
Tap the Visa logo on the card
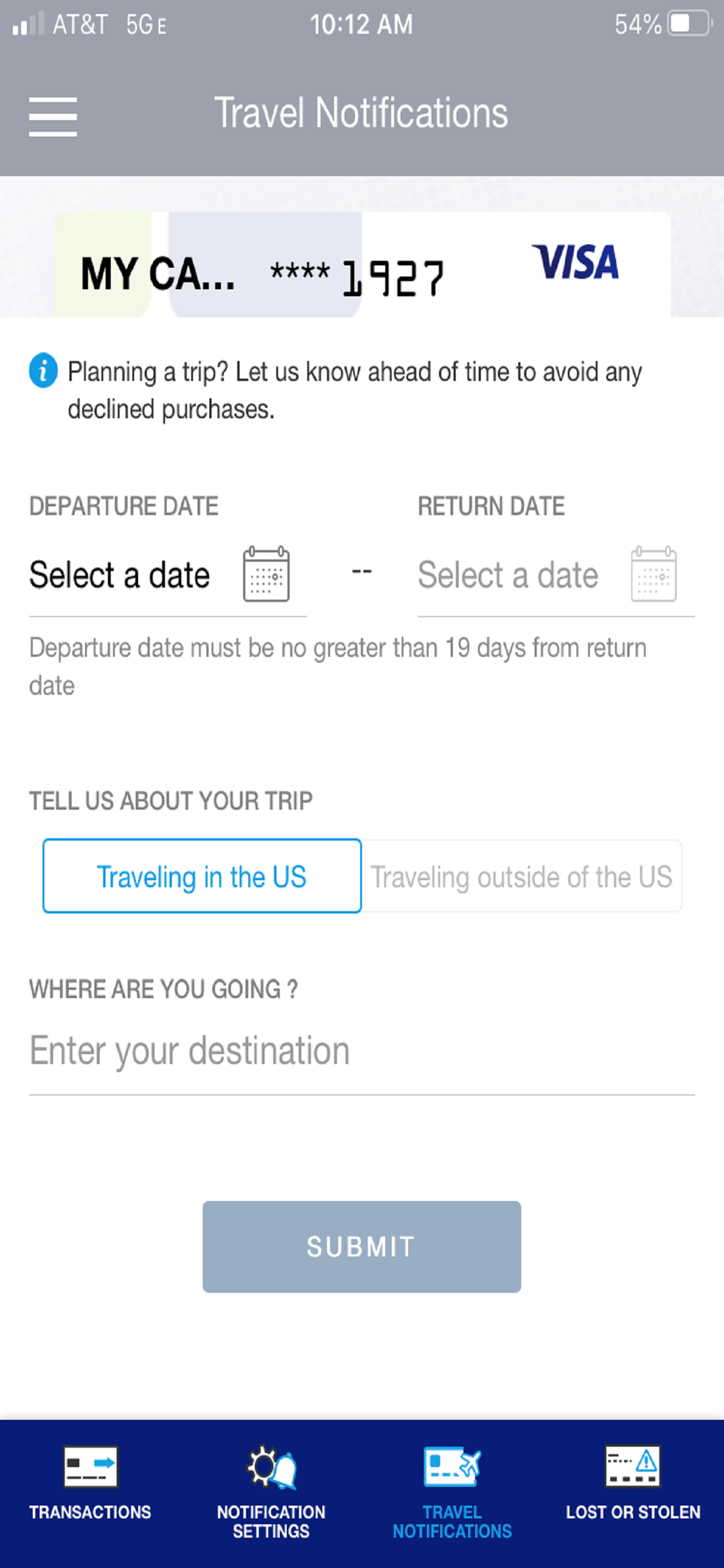575,262
